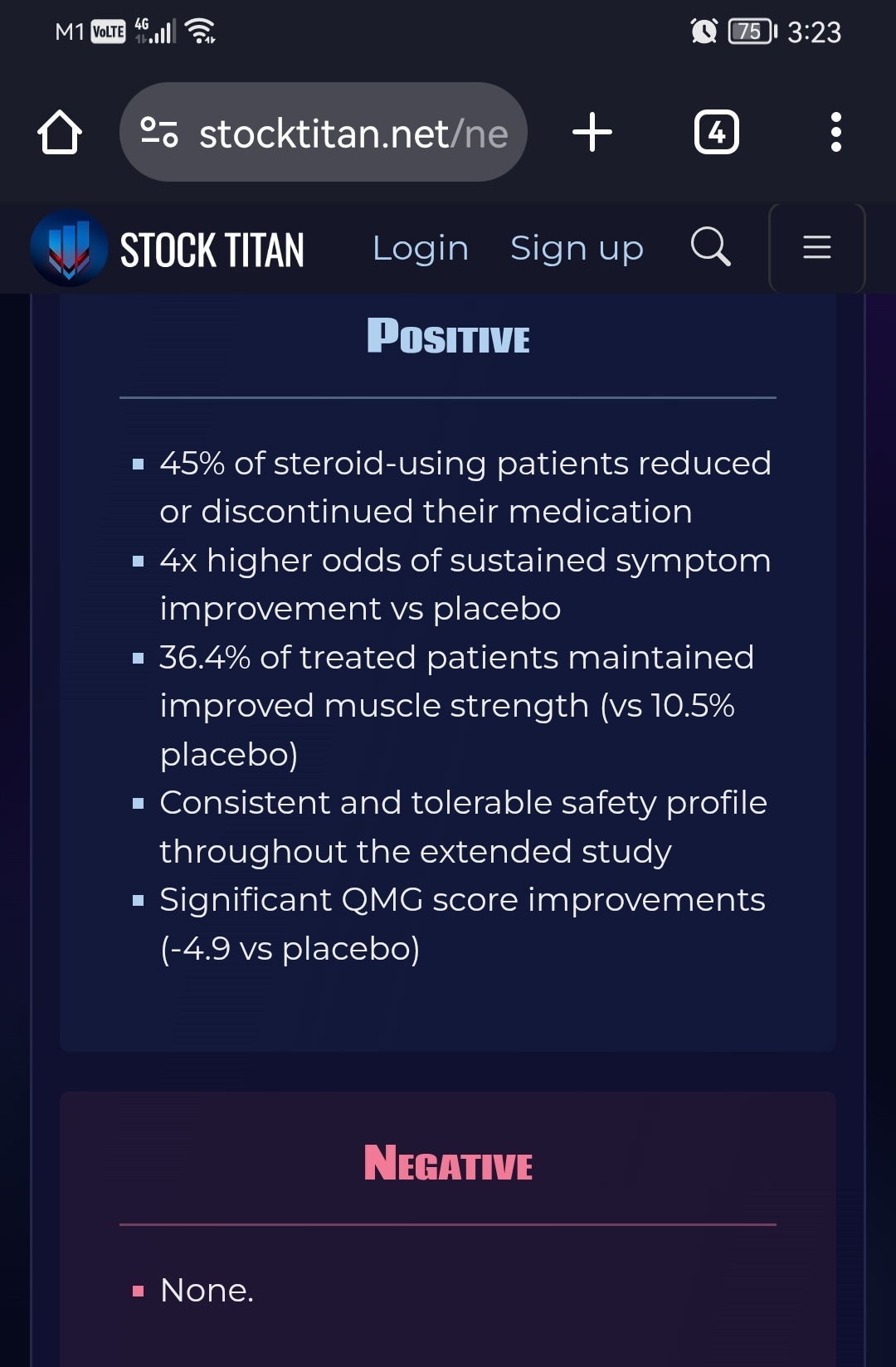Select the Negative section heading
The image size is (896, 1367).
coord(448,1163)
